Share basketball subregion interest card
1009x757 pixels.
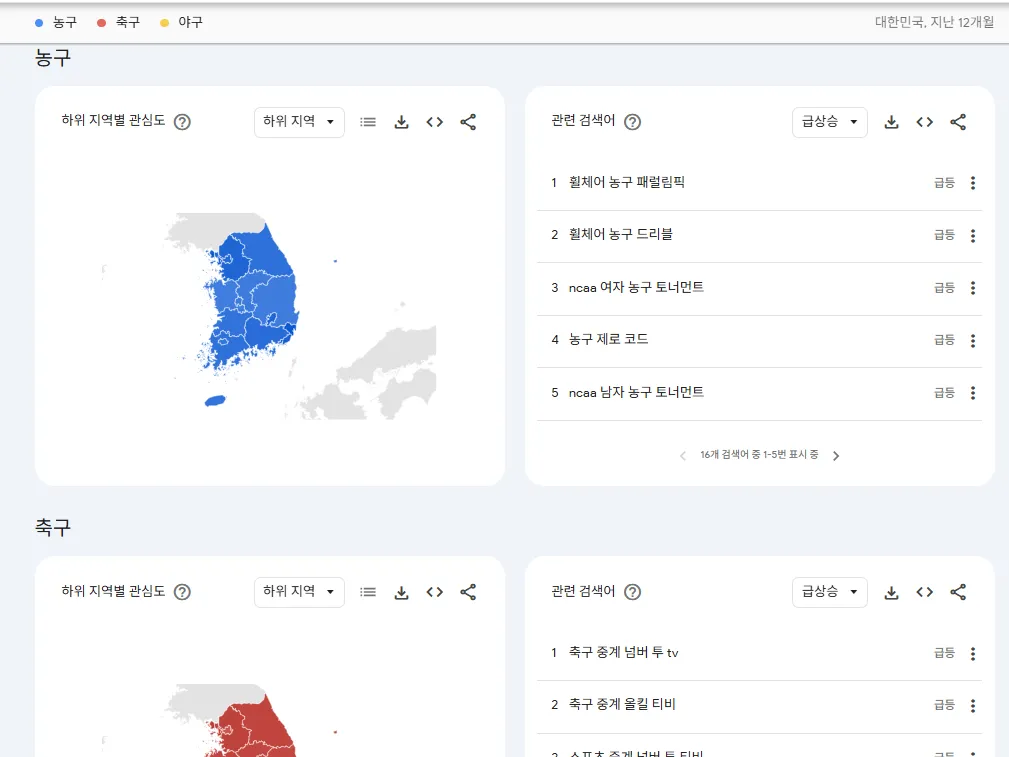click(468, 122)
